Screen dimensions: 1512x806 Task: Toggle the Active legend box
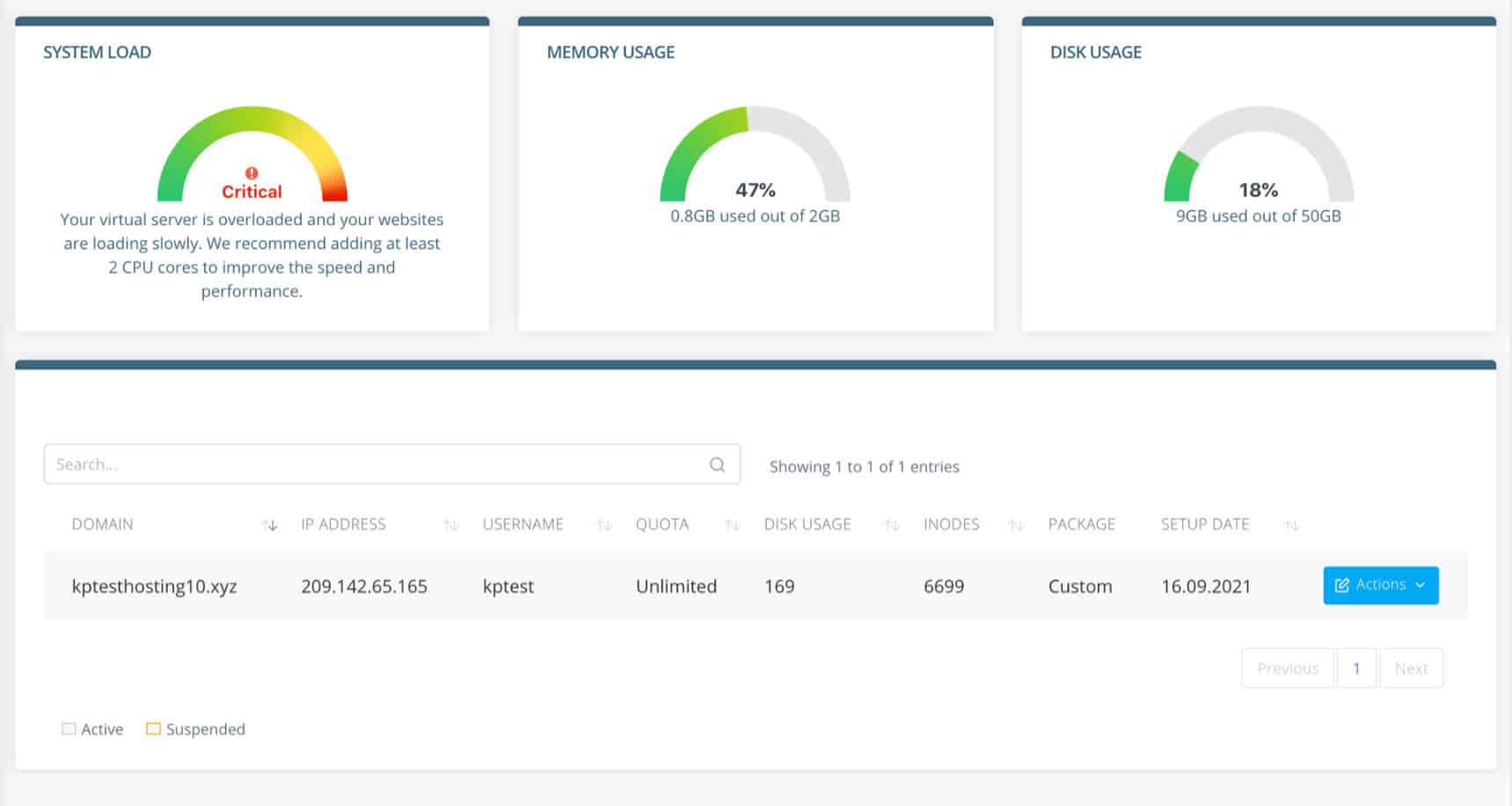click(x=69, y=729)
